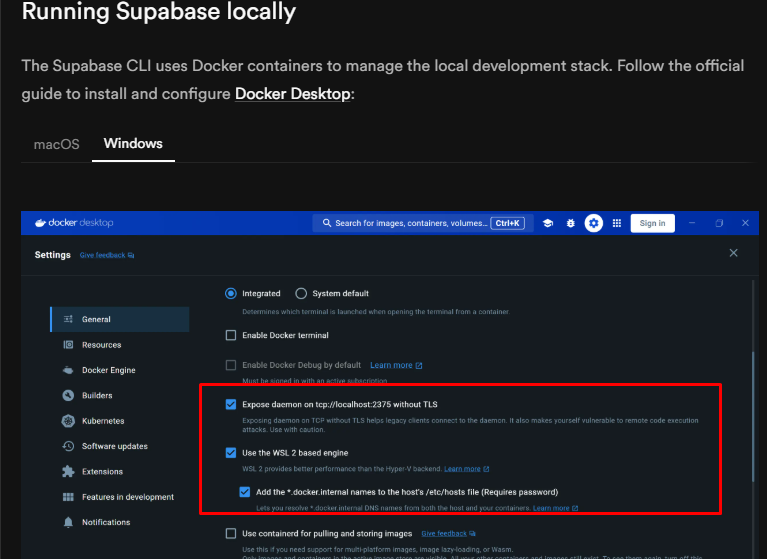Screen dimensions: 767x559
Task: Minimize the Docker Desktop window
Action: [692, 223]
